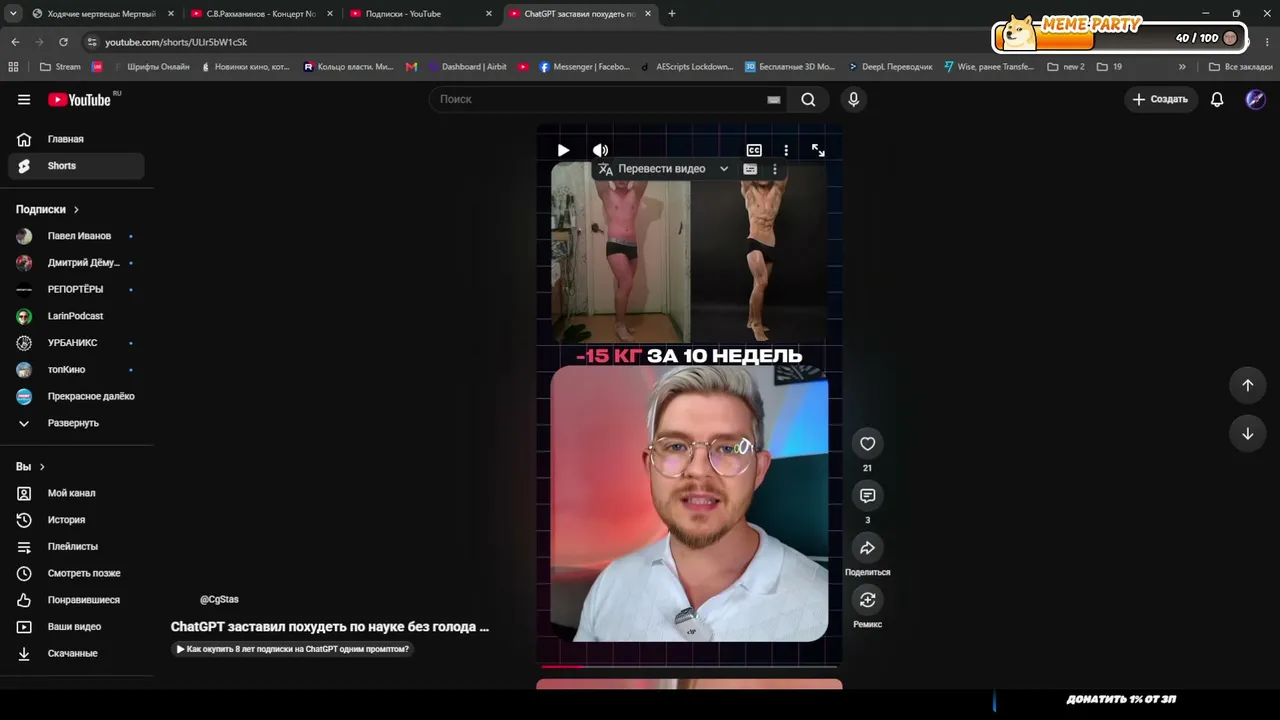This screenshot has width=1280, height=720.
Task: Open the Dashboard | Airbit bookmark
Action: 467,67
